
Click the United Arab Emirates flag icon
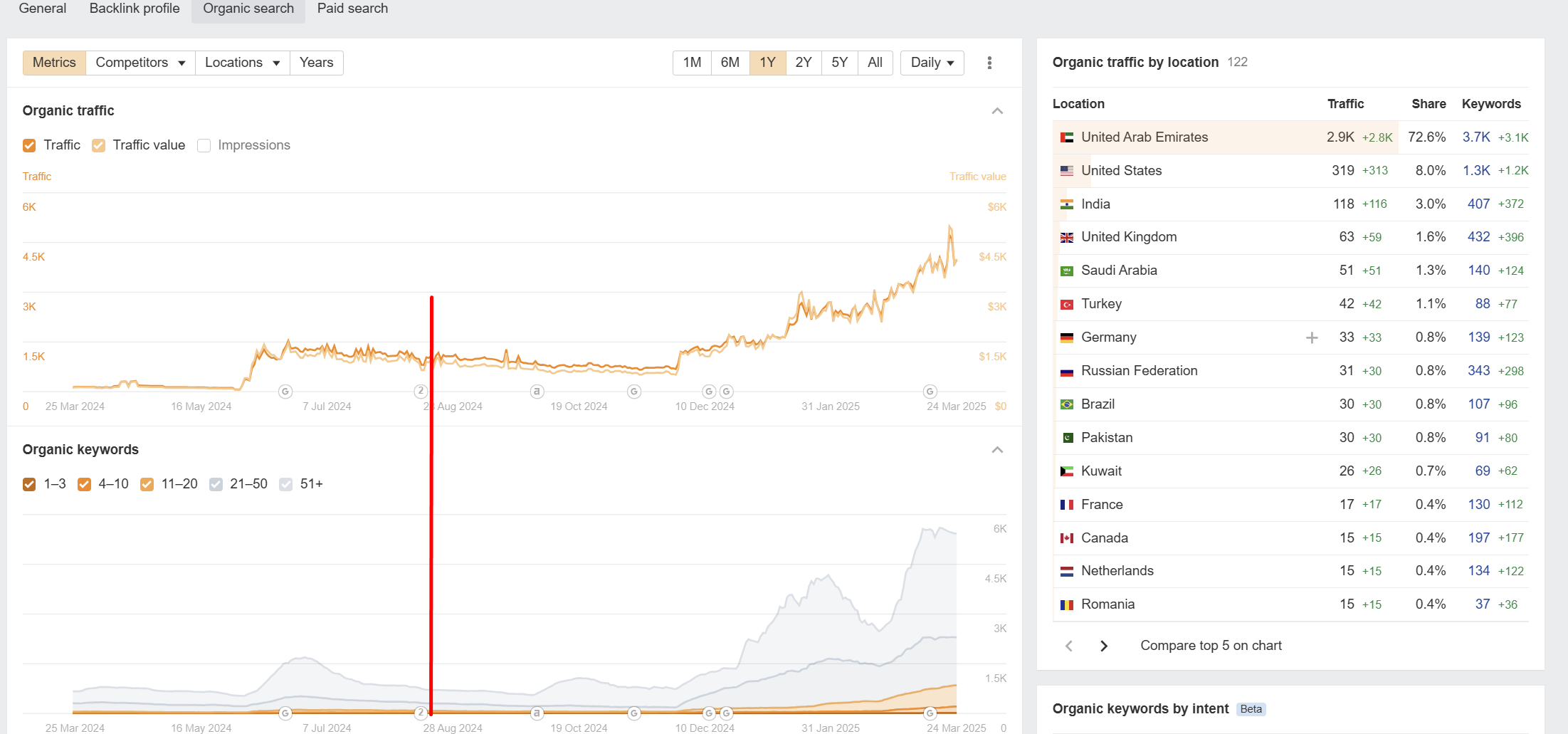tap(1067, 137)
